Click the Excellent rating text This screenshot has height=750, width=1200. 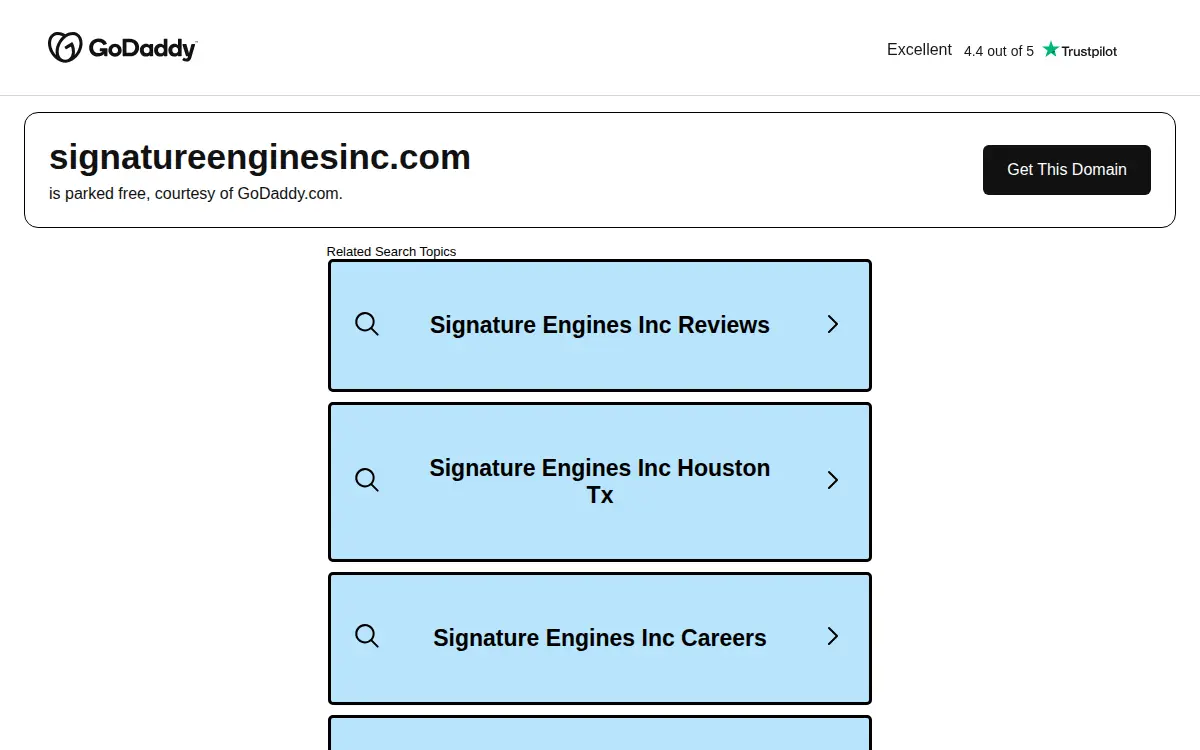(919, 50)
